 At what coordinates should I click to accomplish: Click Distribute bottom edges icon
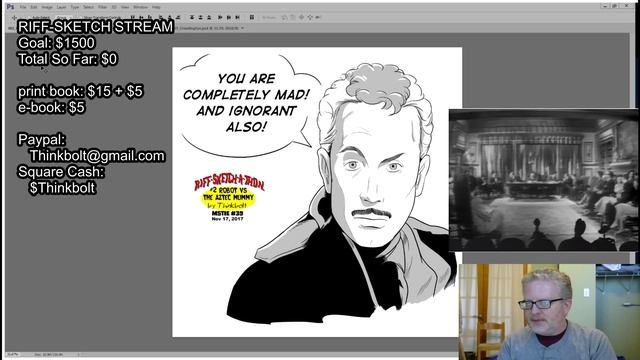click(209, 18)
